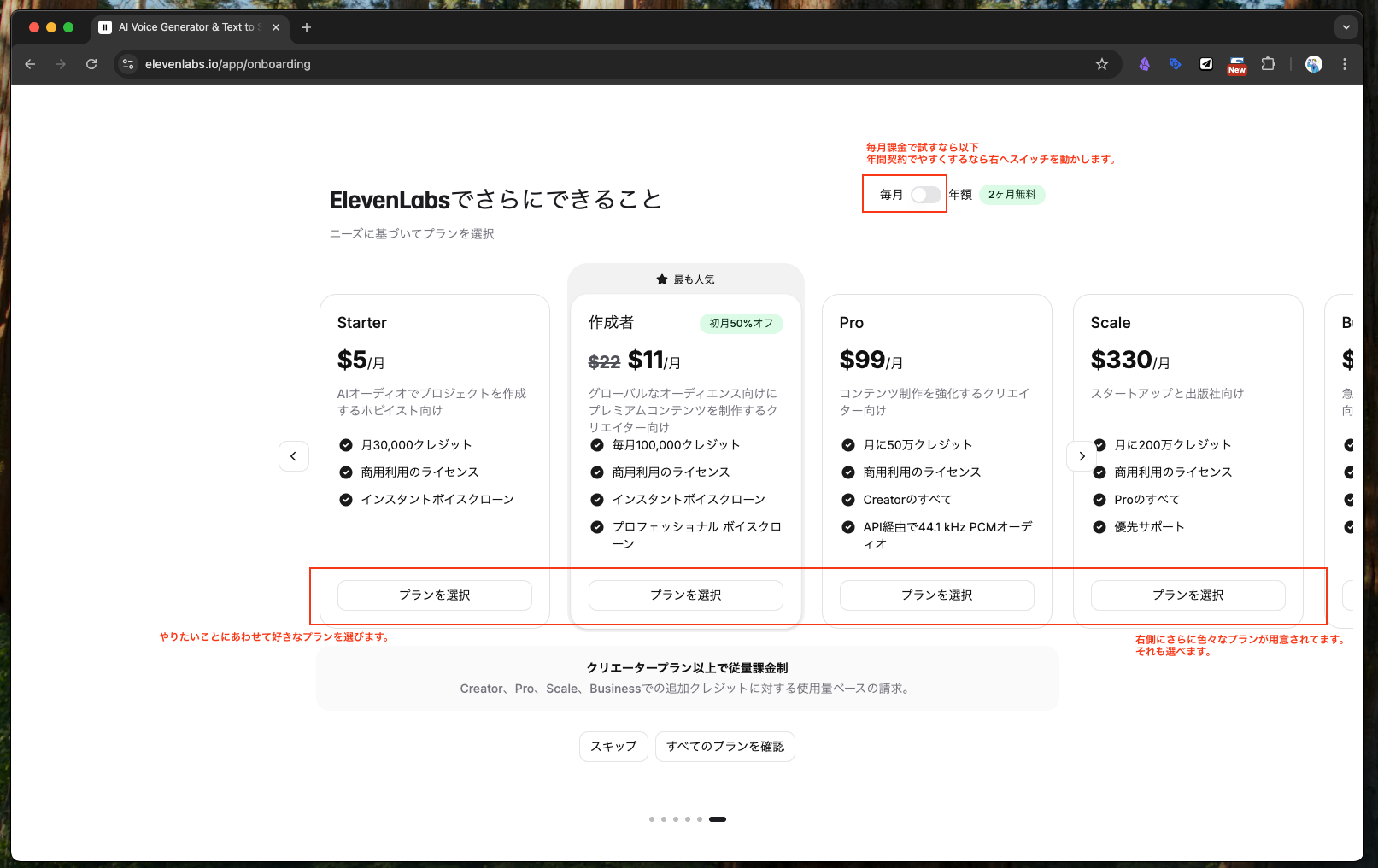
Task: Click the site information icon in address bar
Action: point(128,64)
